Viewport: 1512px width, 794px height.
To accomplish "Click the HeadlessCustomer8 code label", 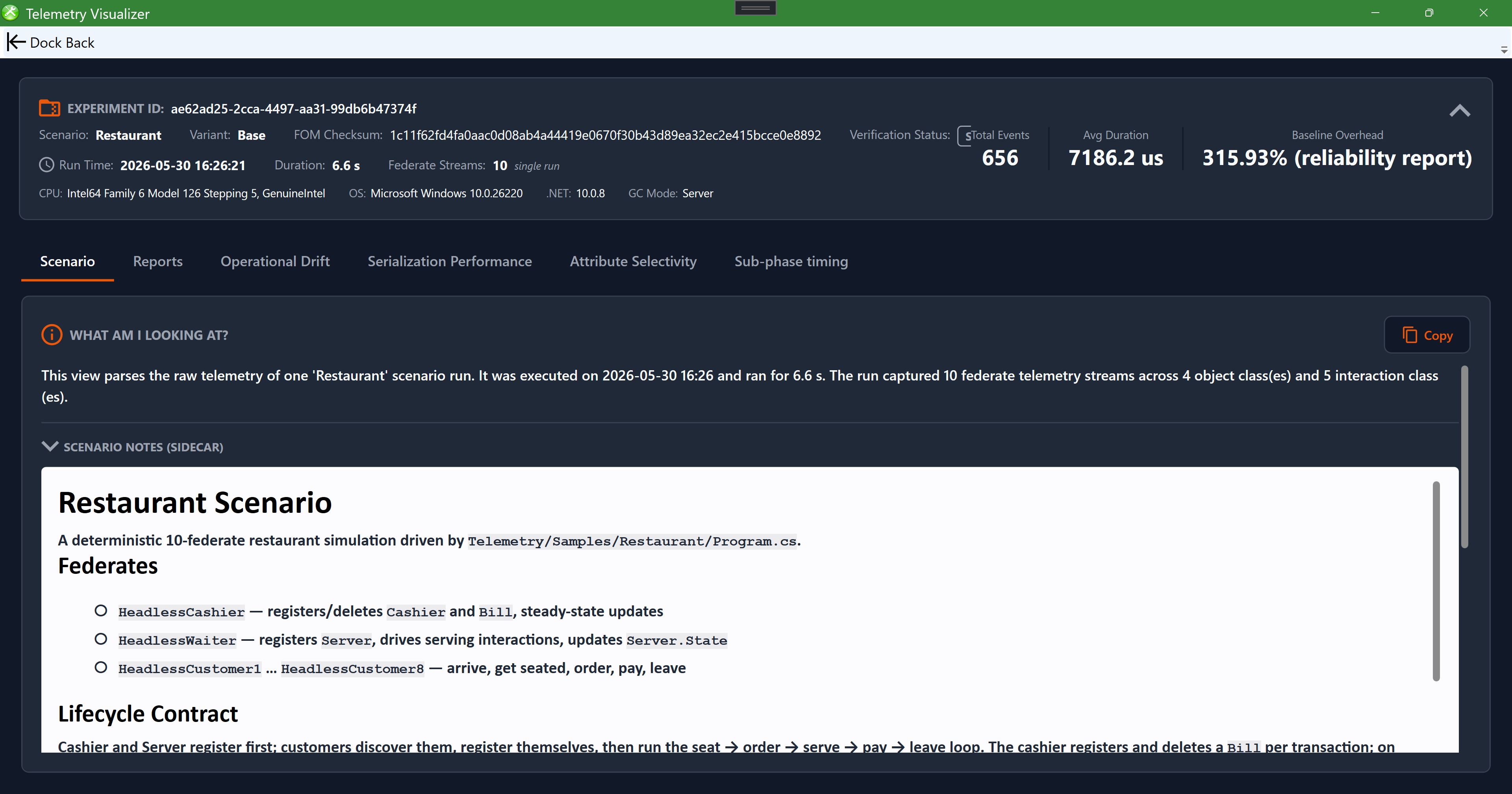I will (352, 669).
